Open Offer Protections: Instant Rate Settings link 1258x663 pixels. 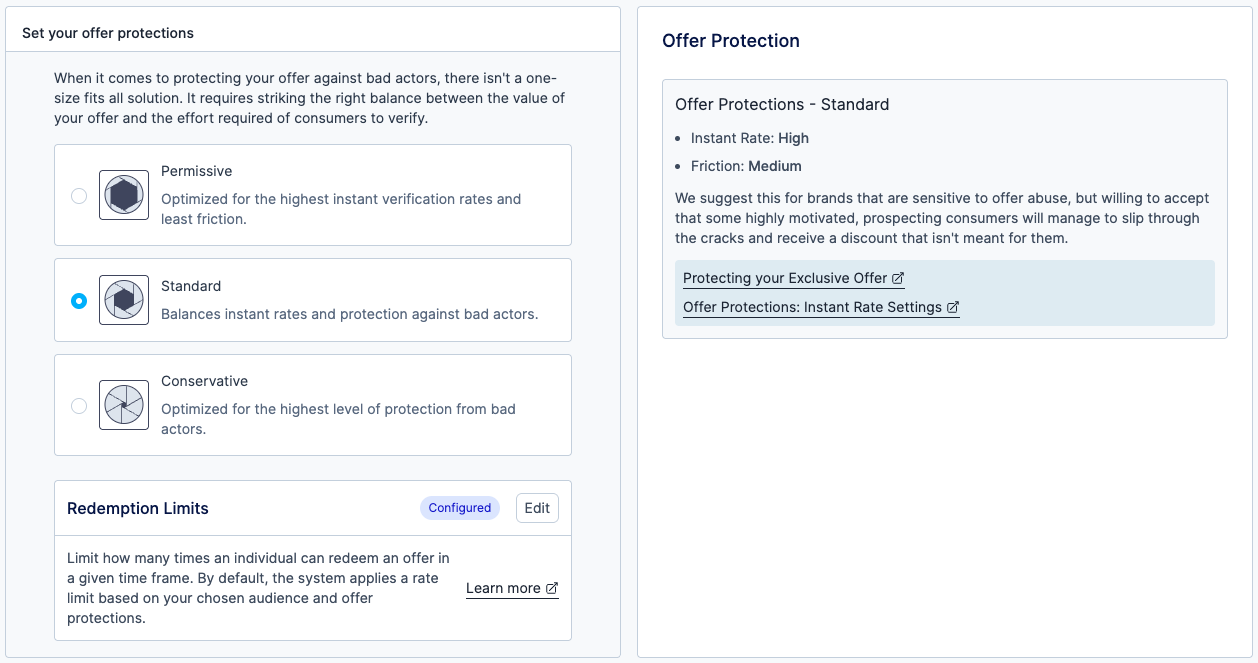pyautogui.click(x=812, y=307)
